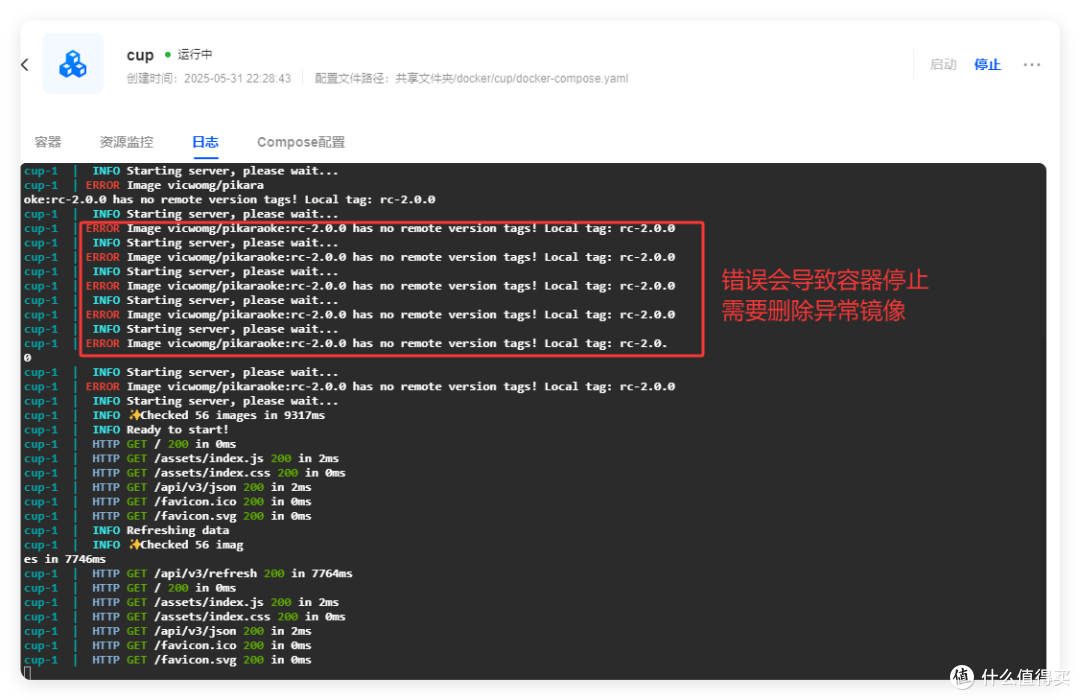Click the green 运行中 status indicator
The width and height of the screenshot is (1080, 700).
[182, 55]
